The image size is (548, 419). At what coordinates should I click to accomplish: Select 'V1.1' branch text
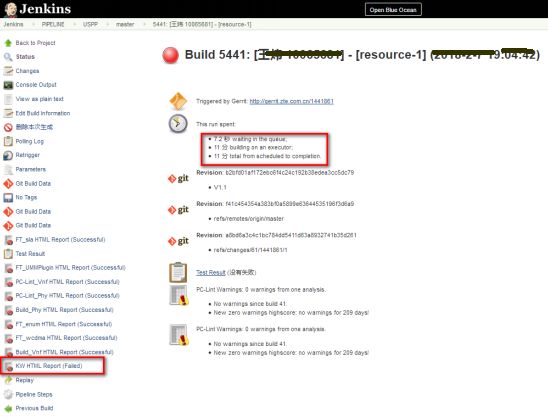[220, 188]
